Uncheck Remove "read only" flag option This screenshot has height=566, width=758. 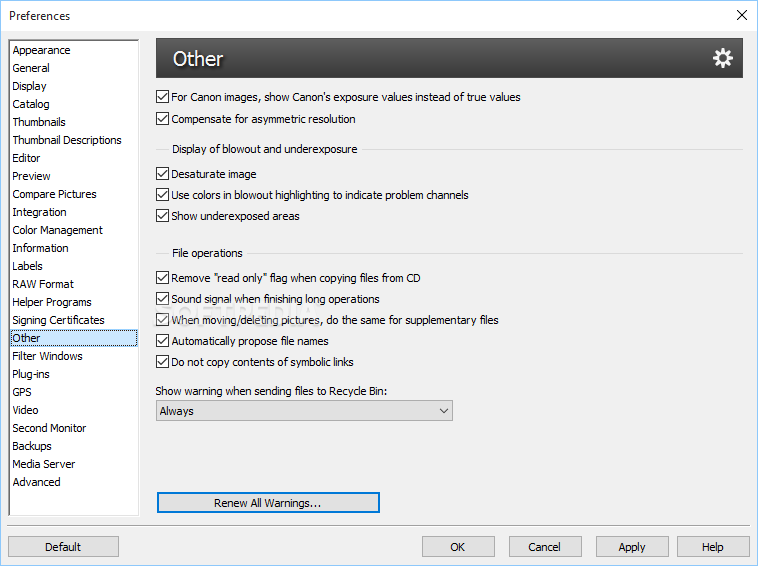pyautogui.click(x=162, y=277)
